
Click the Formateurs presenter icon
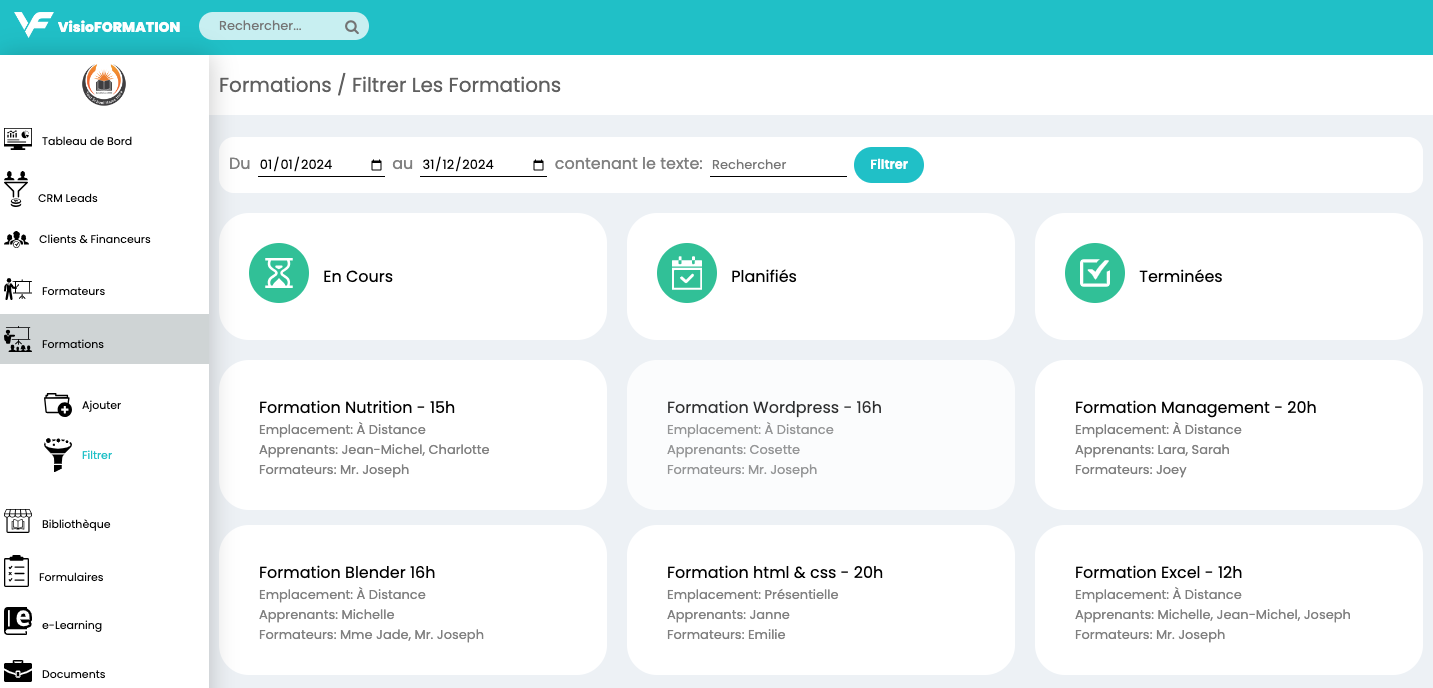click(18, 289)
